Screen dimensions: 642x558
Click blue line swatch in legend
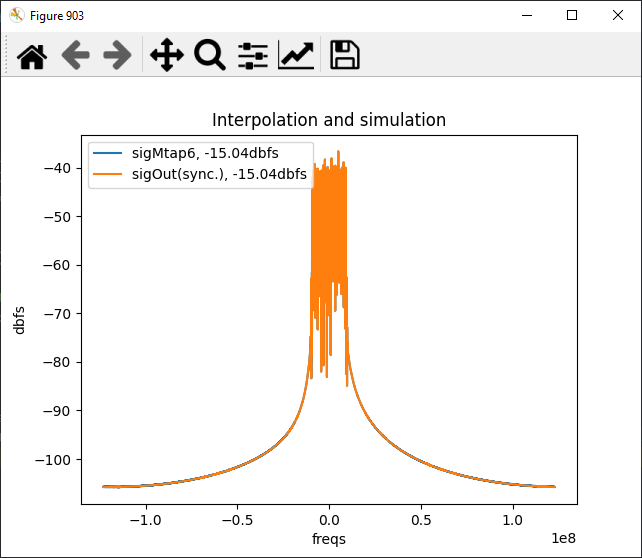[108, 153]
